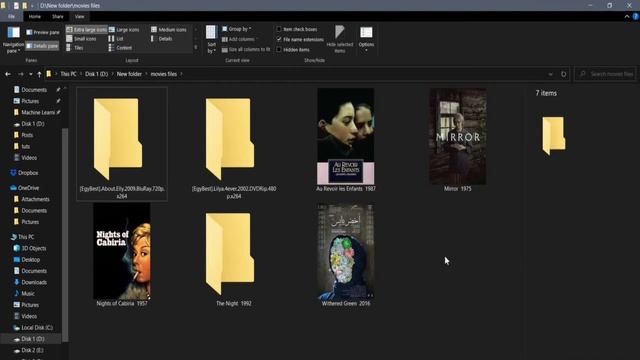Open Machine Learning pinned folder
Viewport: 640px width, 360px height.
[x=38, y=112]
